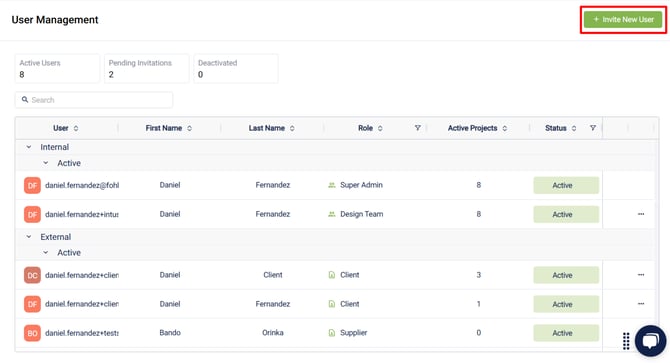Sort by First Name column arrows
This screenshot has width=670, height=363.
(x=189, y=128)
